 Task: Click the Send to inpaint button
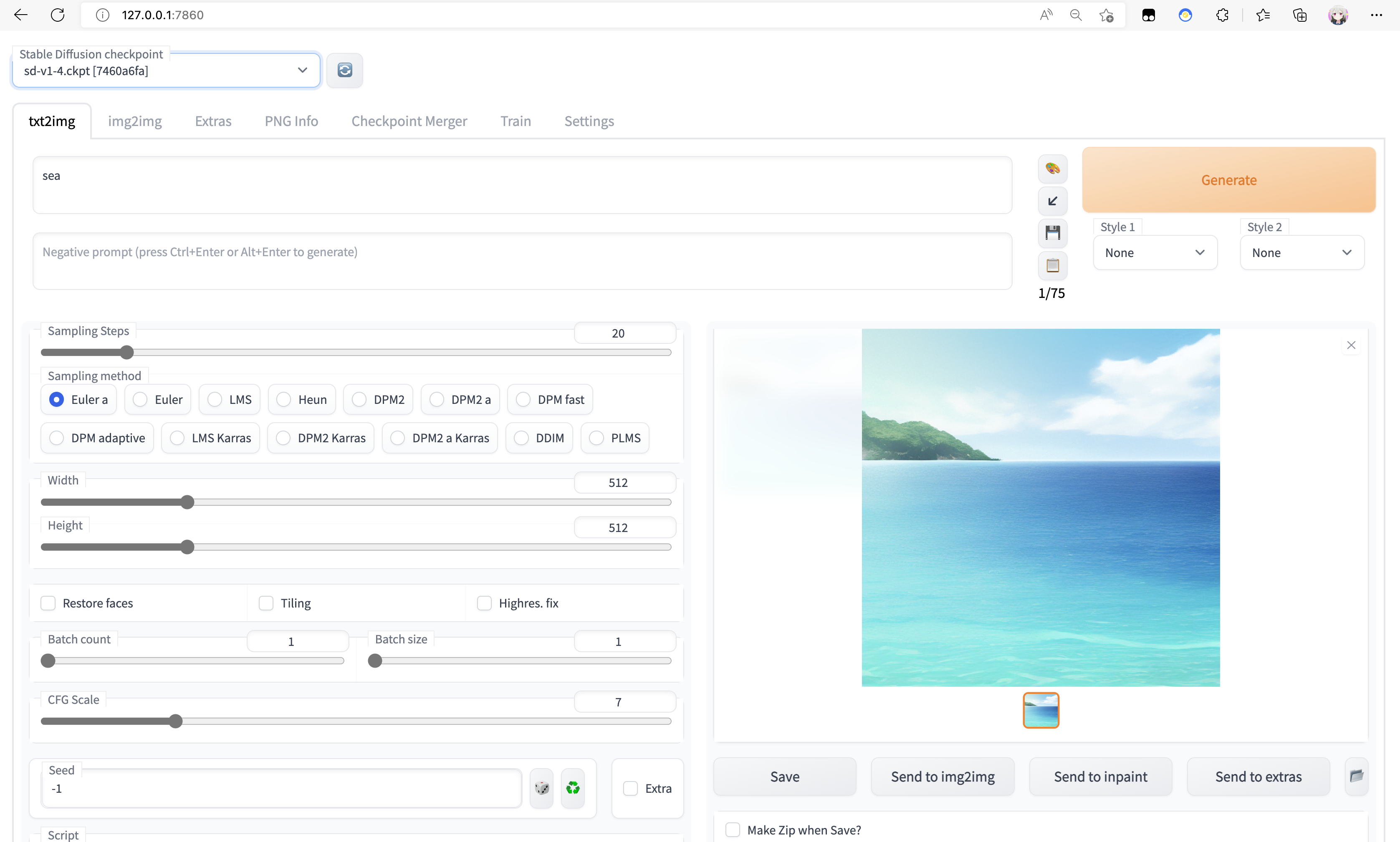(x=1100, y=776)
